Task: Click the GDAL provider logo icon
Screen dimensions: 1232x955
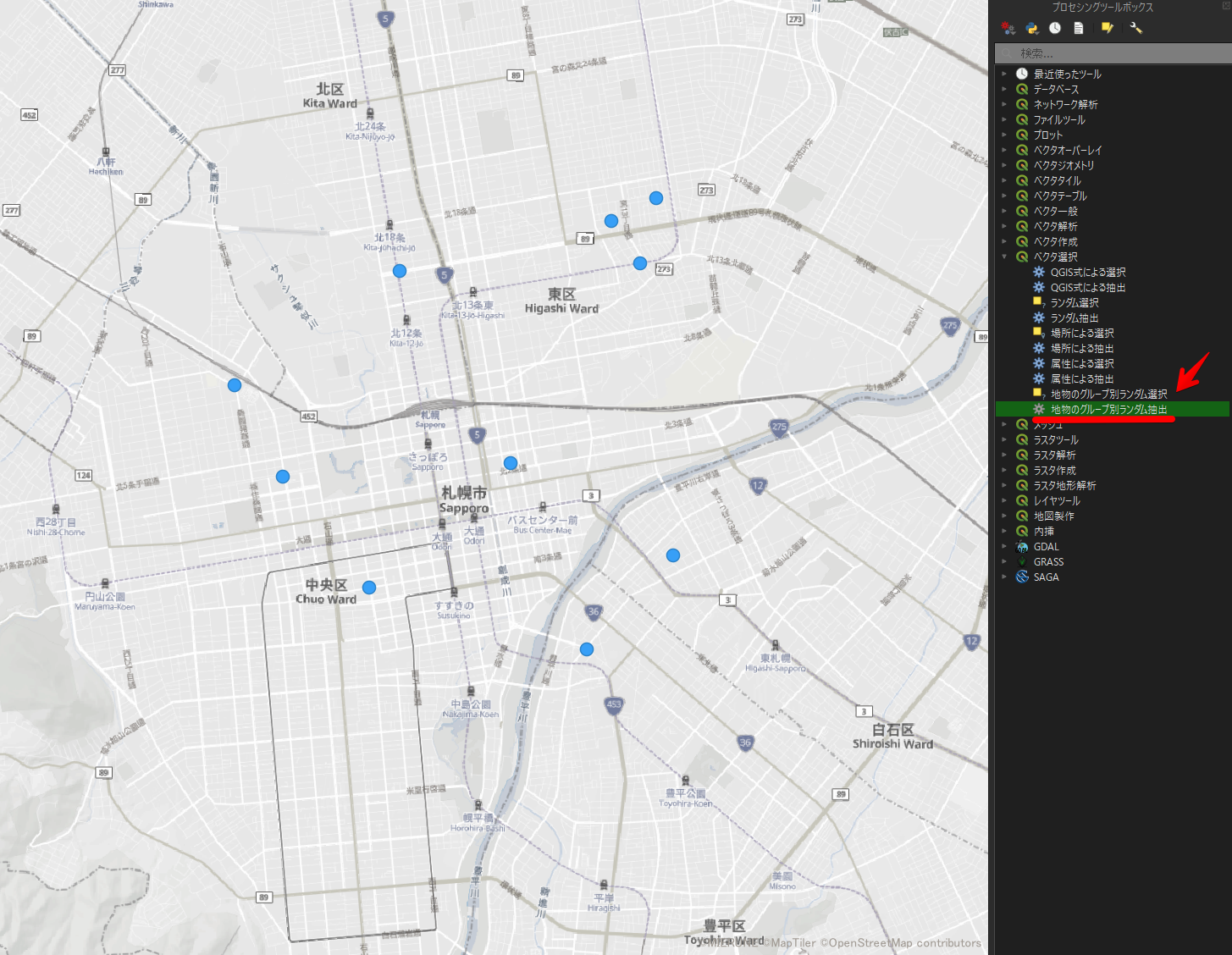Action: pos(1022,547)
